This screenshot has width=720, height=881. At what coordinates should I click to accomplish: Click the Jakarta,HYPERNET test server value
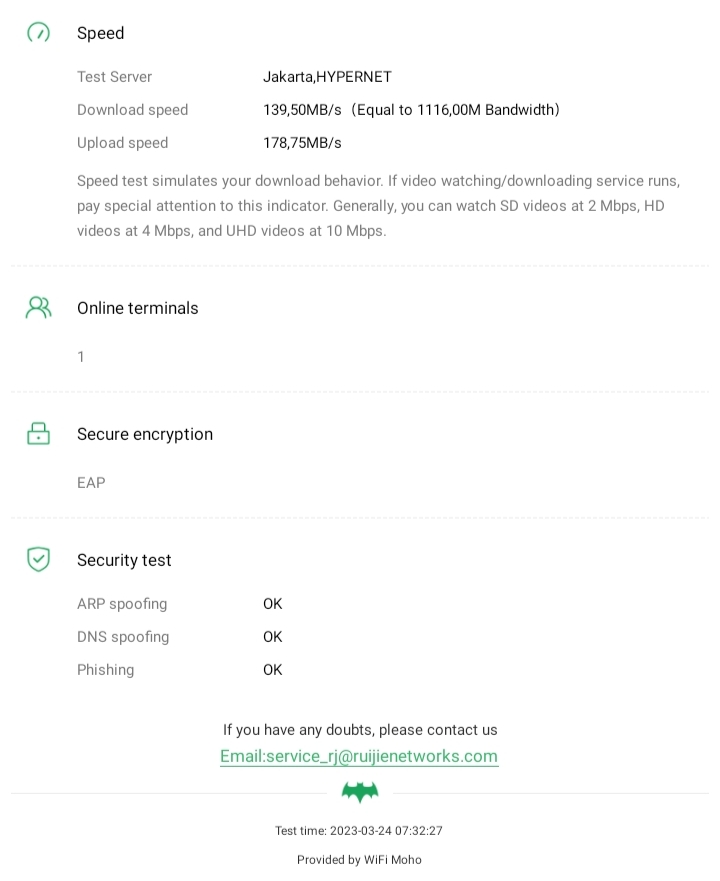[x=327, y=77]
